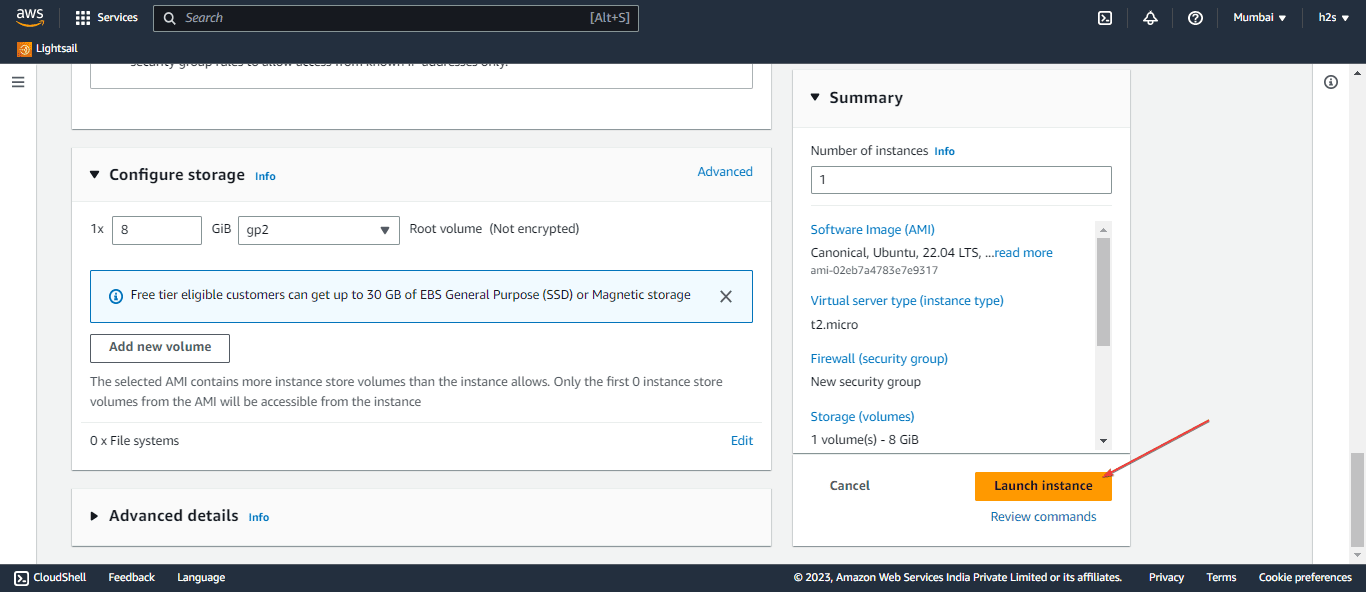Screen dimensions: 1366x592
Task: Select the 1 volume(s) - 8 GiB text
Action: [x=864, y=440]
